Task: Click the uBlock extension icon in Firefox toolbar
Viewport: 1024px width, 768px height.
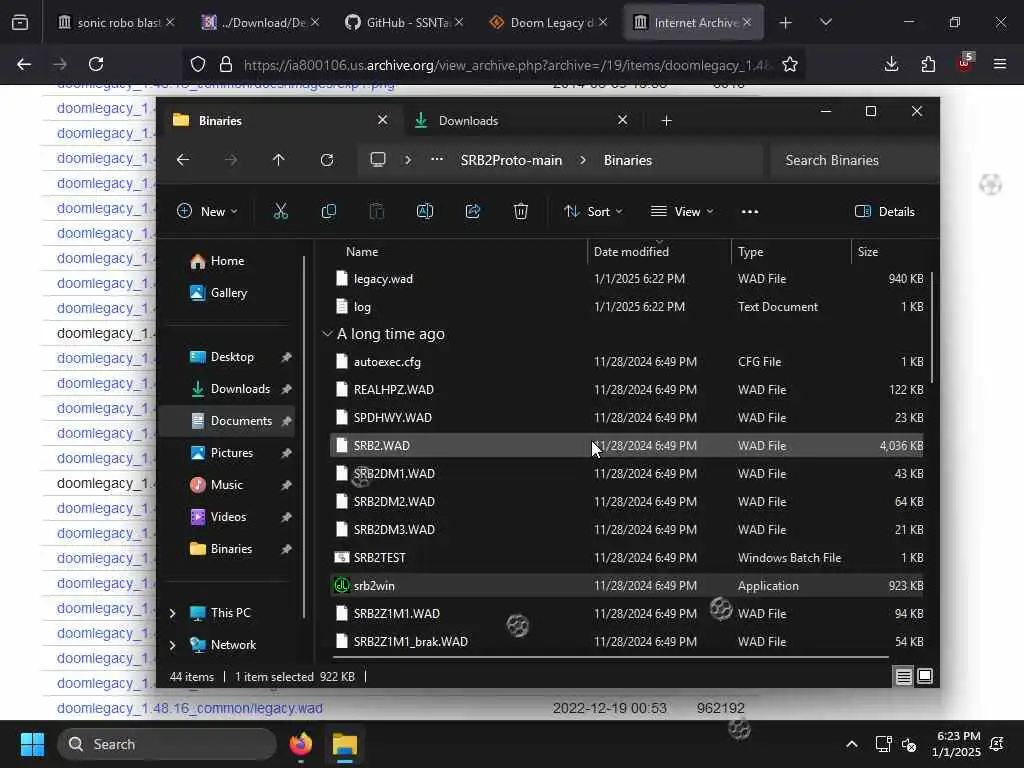Action: pos(964,63)
